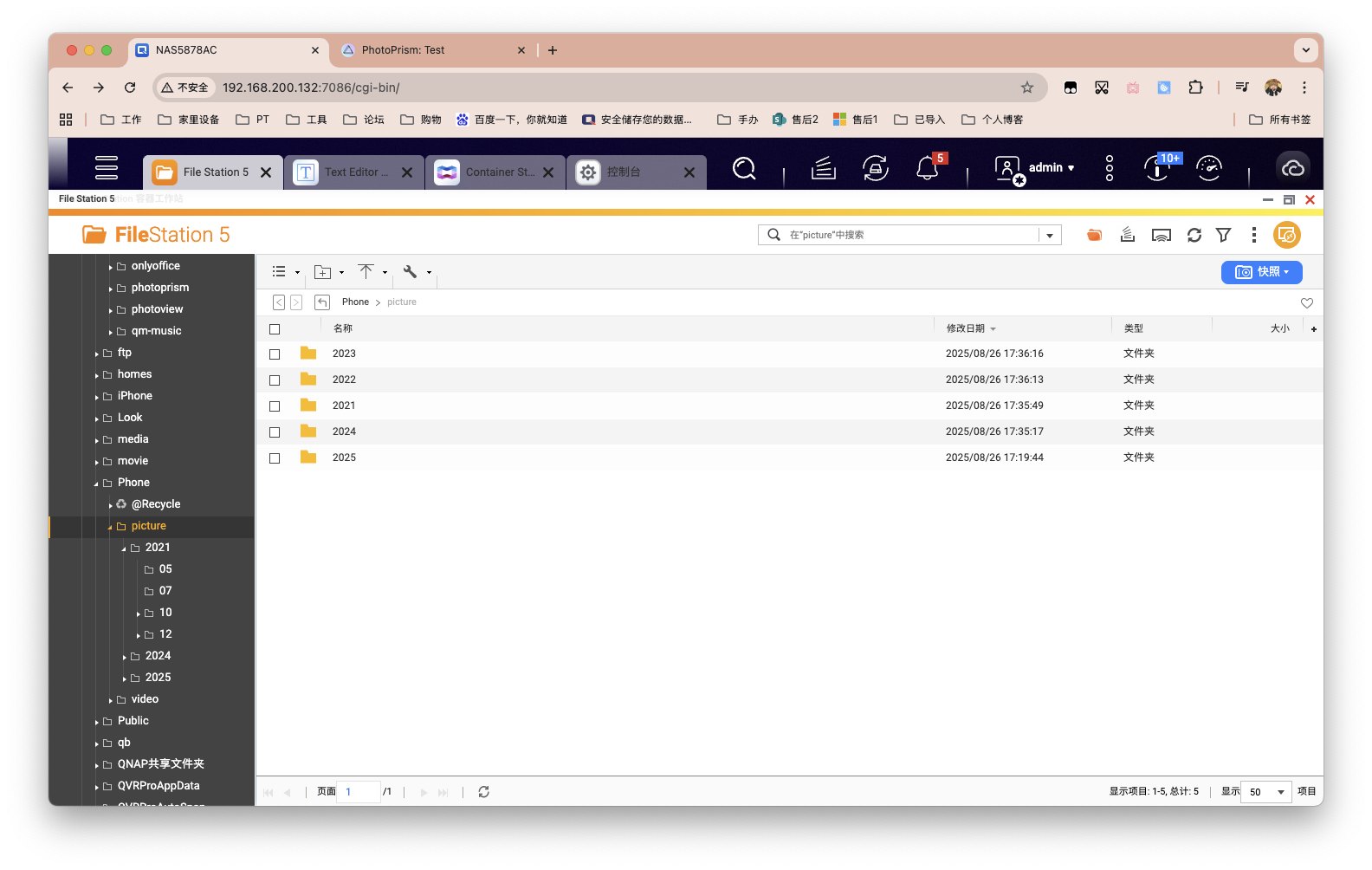1372x870 pixels.
Task: Click the search field for picture folder
Action: pos(909,235)
